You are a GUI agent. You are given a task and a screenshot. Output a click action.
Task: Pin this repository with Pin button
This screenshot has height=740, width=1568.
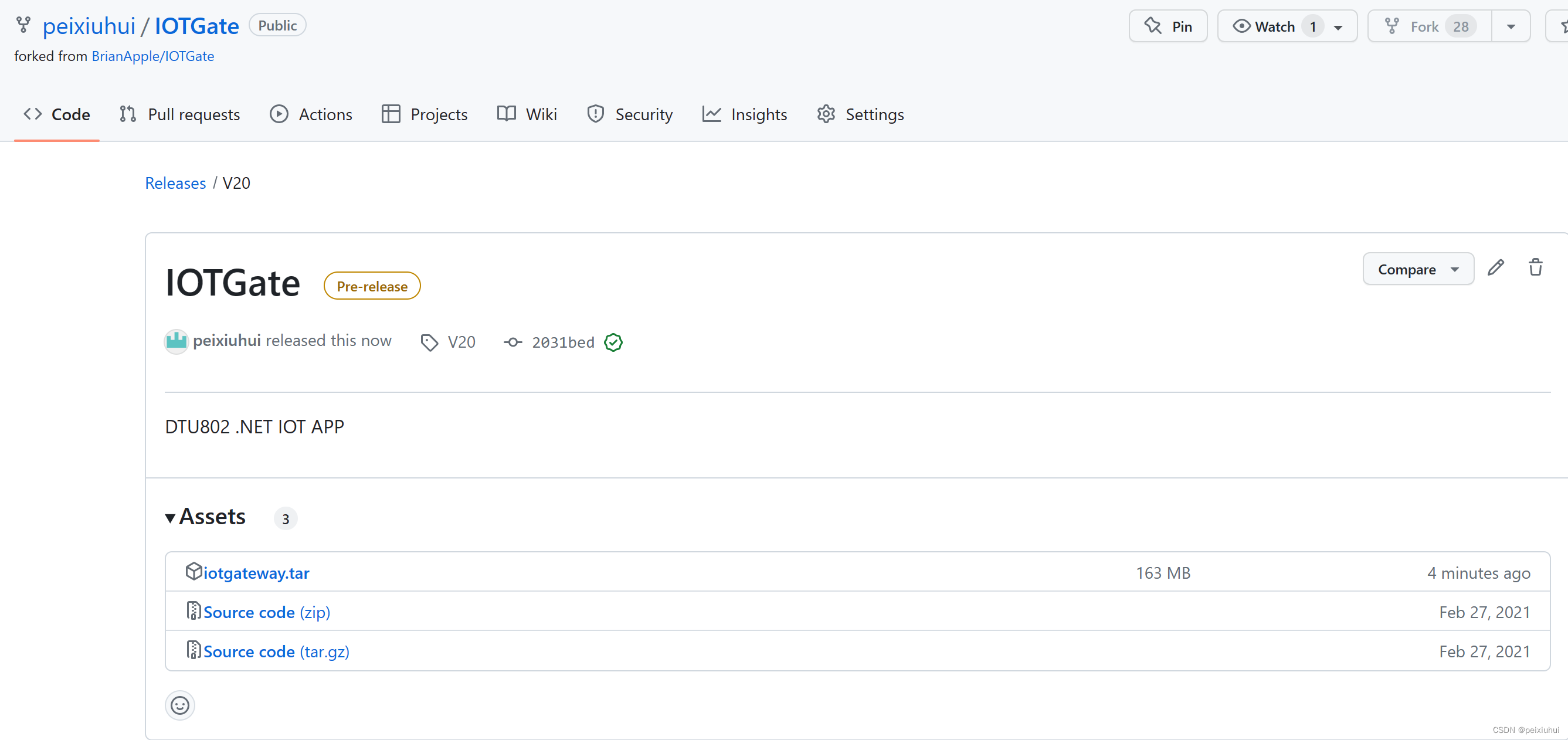1167,26
